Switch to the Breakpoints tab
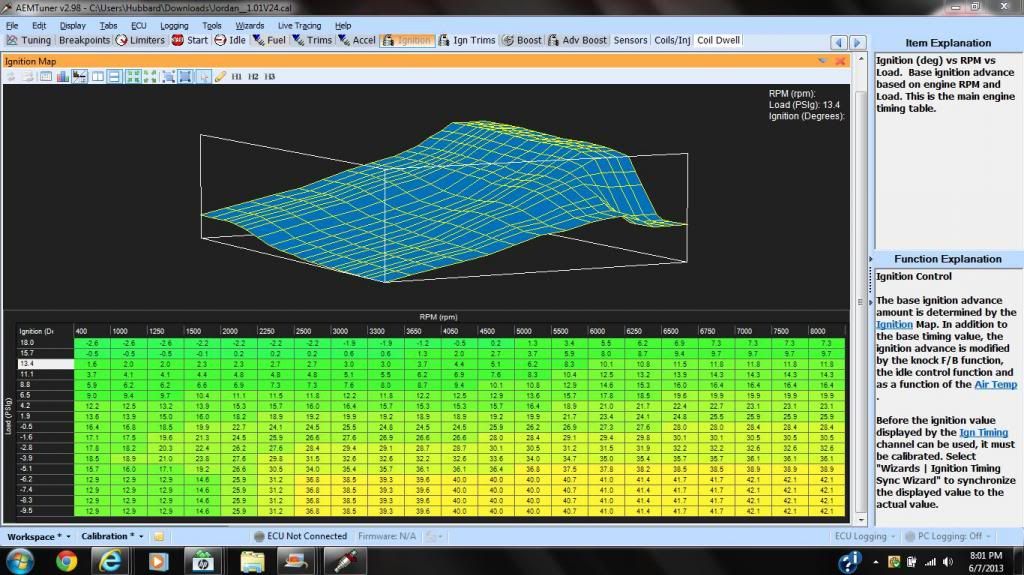This screenshot has height=575, width=1024. (x=84, y=40)
